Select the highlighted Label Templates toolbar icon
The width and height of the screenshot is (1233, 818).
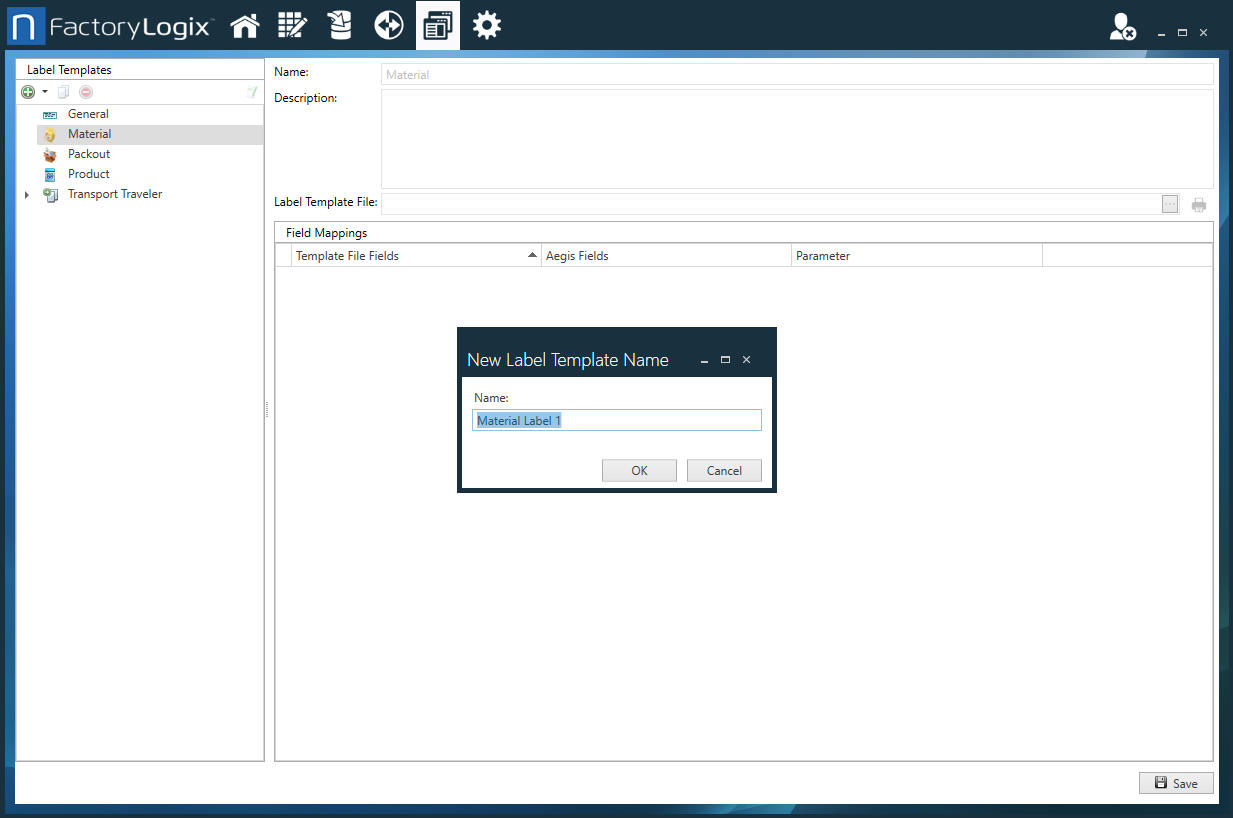tap(437, 25)
